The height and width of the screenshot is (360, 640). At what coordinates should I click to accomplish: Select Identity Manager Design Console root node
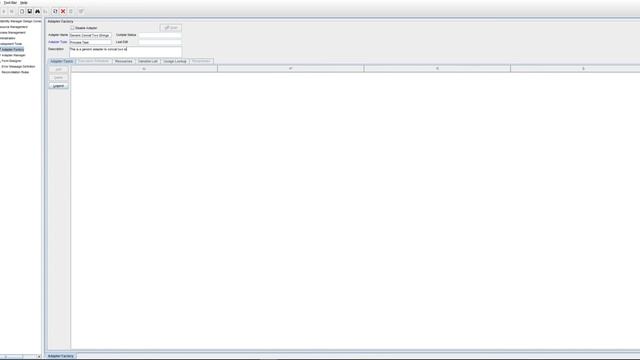[x=20, y=21]
